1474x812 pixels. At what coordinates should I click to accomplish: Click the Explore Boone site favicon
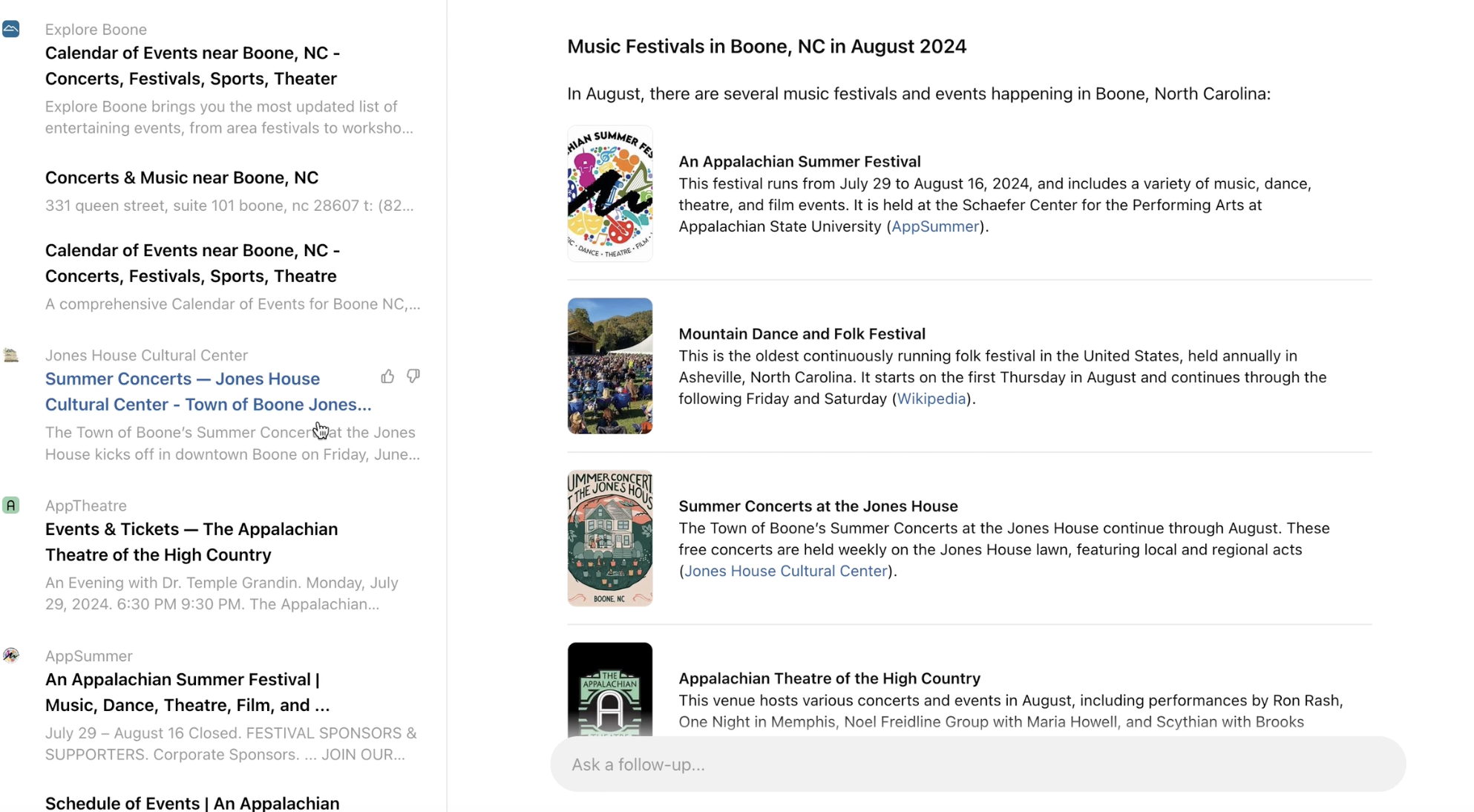click(x=11, y=29)
